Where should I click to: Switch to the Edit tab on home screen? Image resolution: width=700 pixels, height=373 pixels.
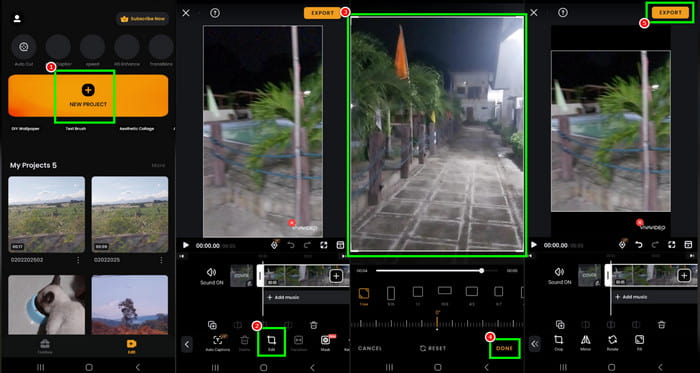click(x=131, y=346)
